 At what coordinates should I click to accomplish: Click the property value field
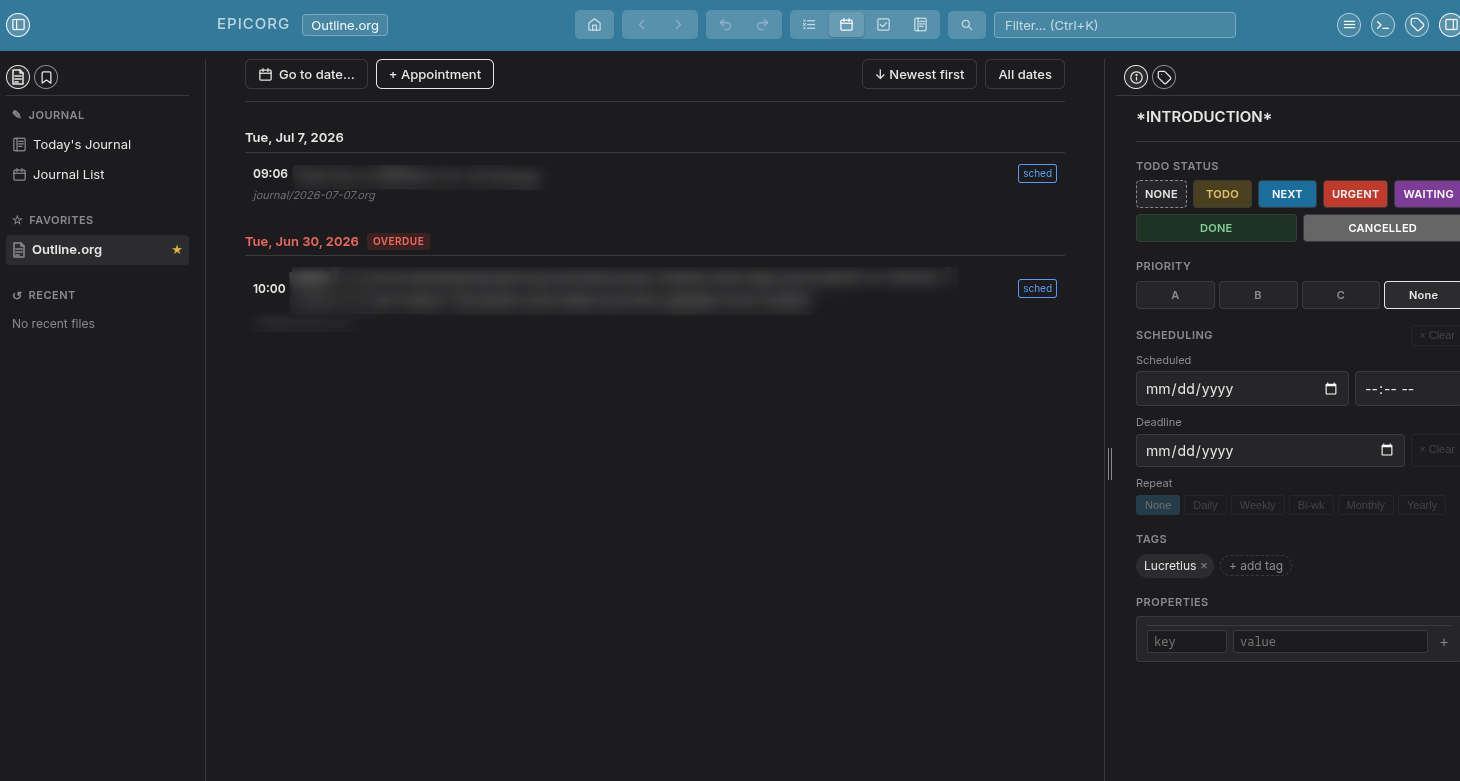click(1330, 642)
